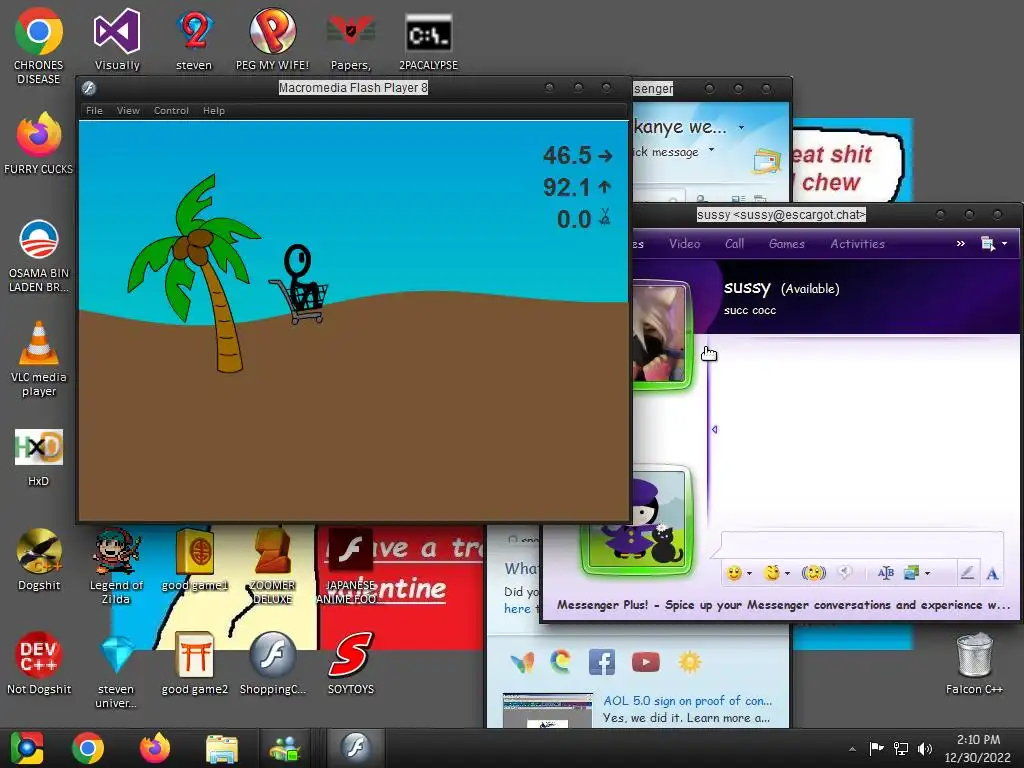Open the File menu in Flash Player
Viewport: 1024px width, 768px height.
coord(94,110)
